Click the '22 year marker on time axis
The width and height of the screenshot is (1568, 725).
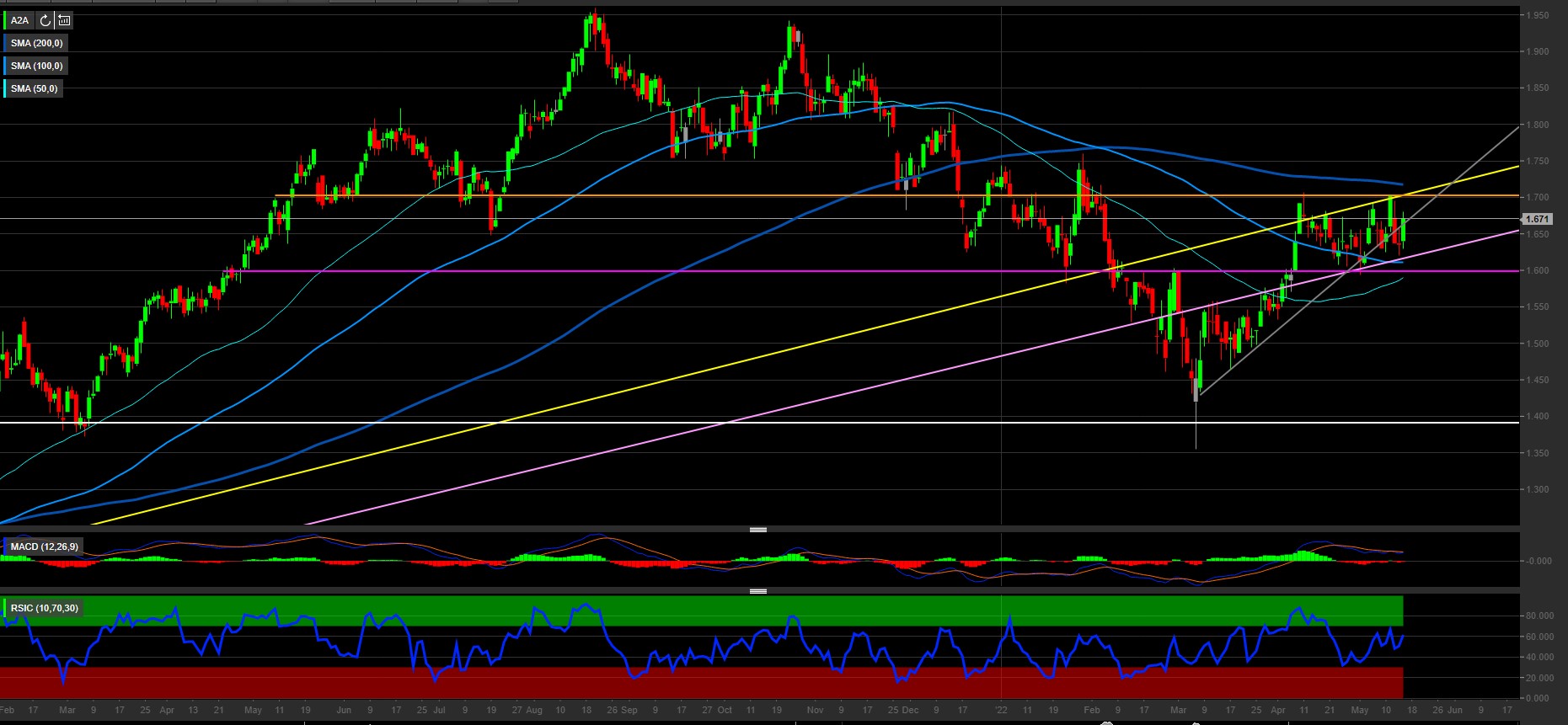point(1001,710)
